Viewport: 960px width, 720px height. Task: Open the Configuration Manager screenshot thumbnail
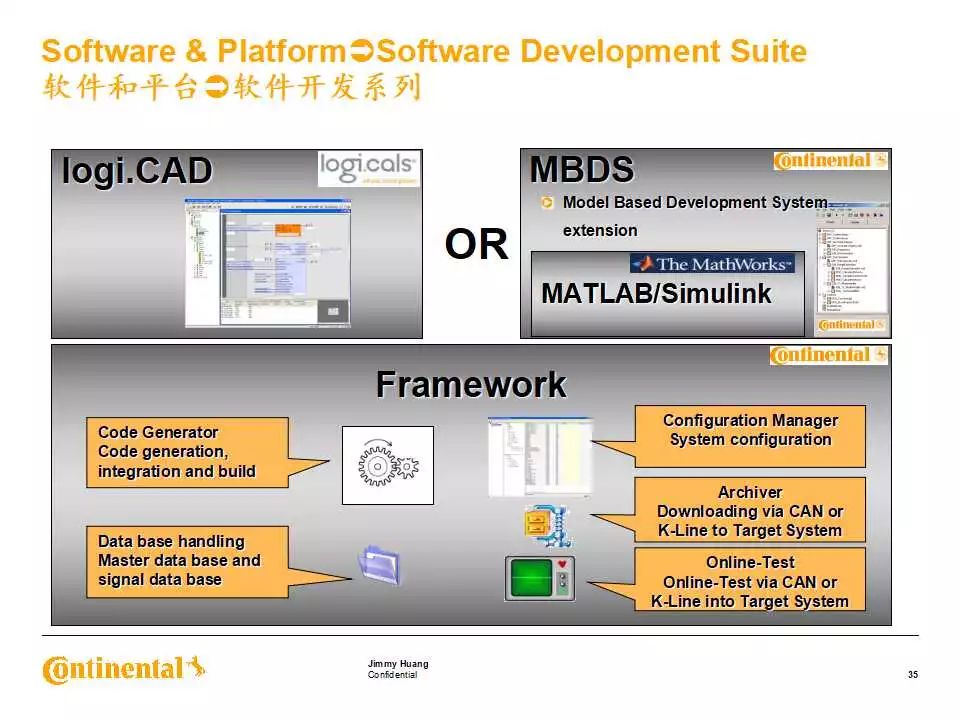(540, 455)
